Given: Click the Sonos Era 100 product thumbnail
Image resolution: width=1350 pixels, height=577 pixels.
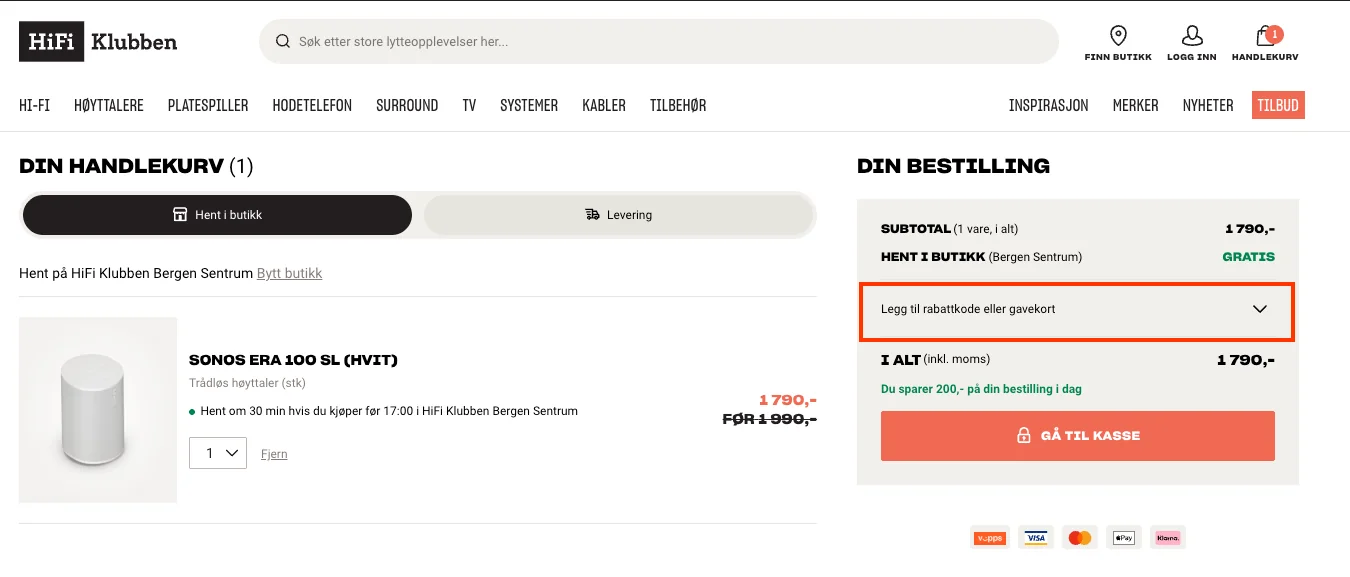Looking at the screenshot, I should coord(98,410).
